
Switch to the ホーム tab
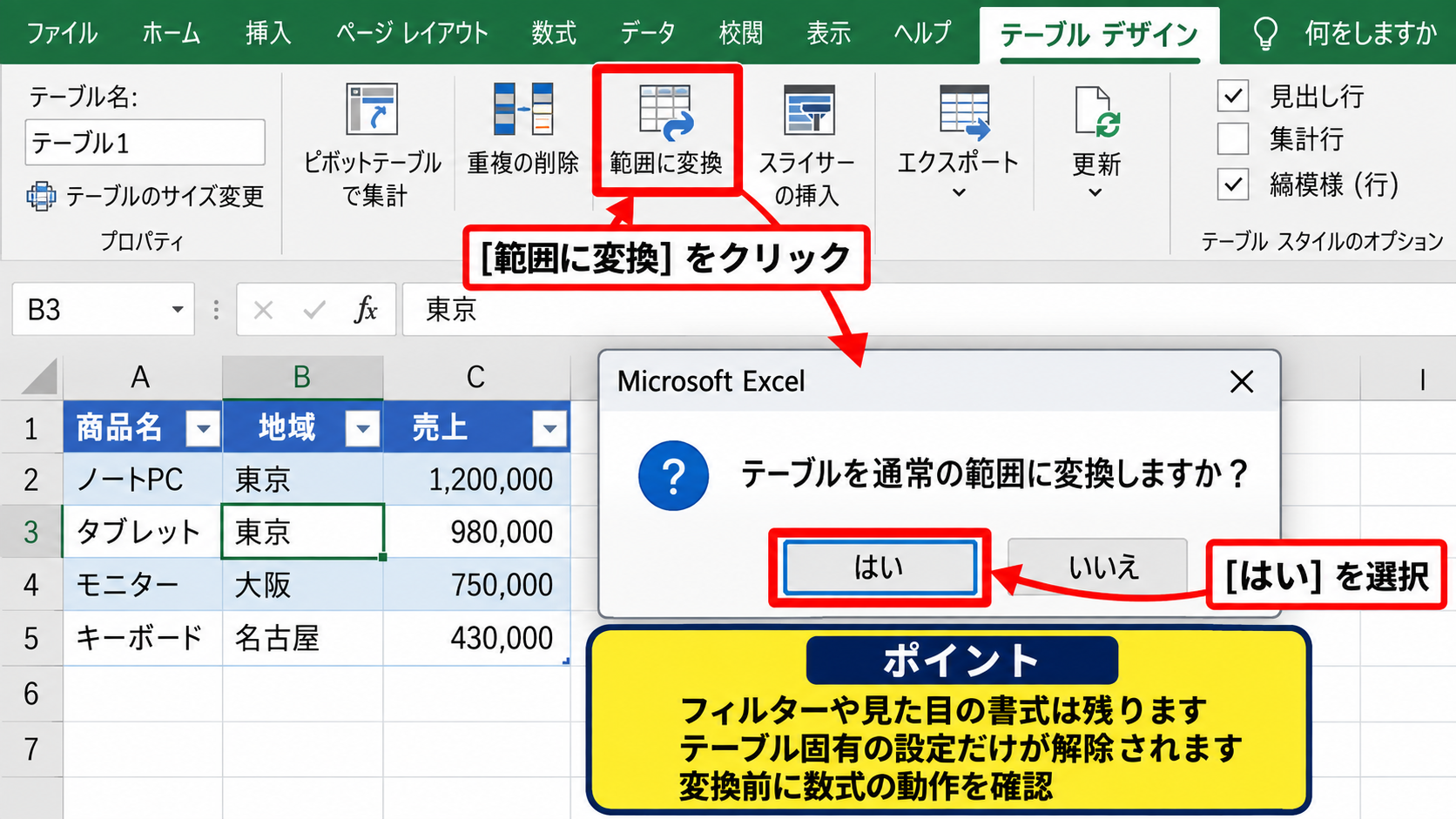[172, 33]
